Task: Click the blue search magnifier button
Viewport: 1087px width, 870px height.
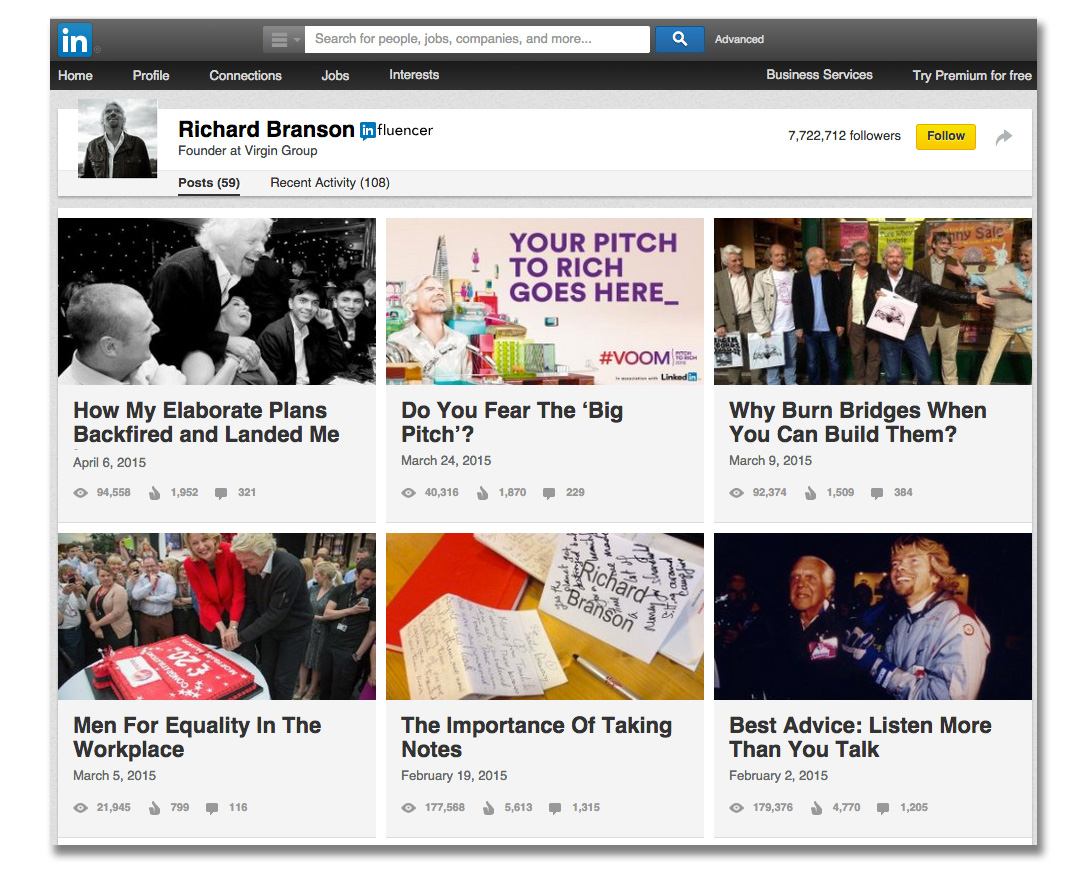Action: pyautogui.click(x=679, y=39)
